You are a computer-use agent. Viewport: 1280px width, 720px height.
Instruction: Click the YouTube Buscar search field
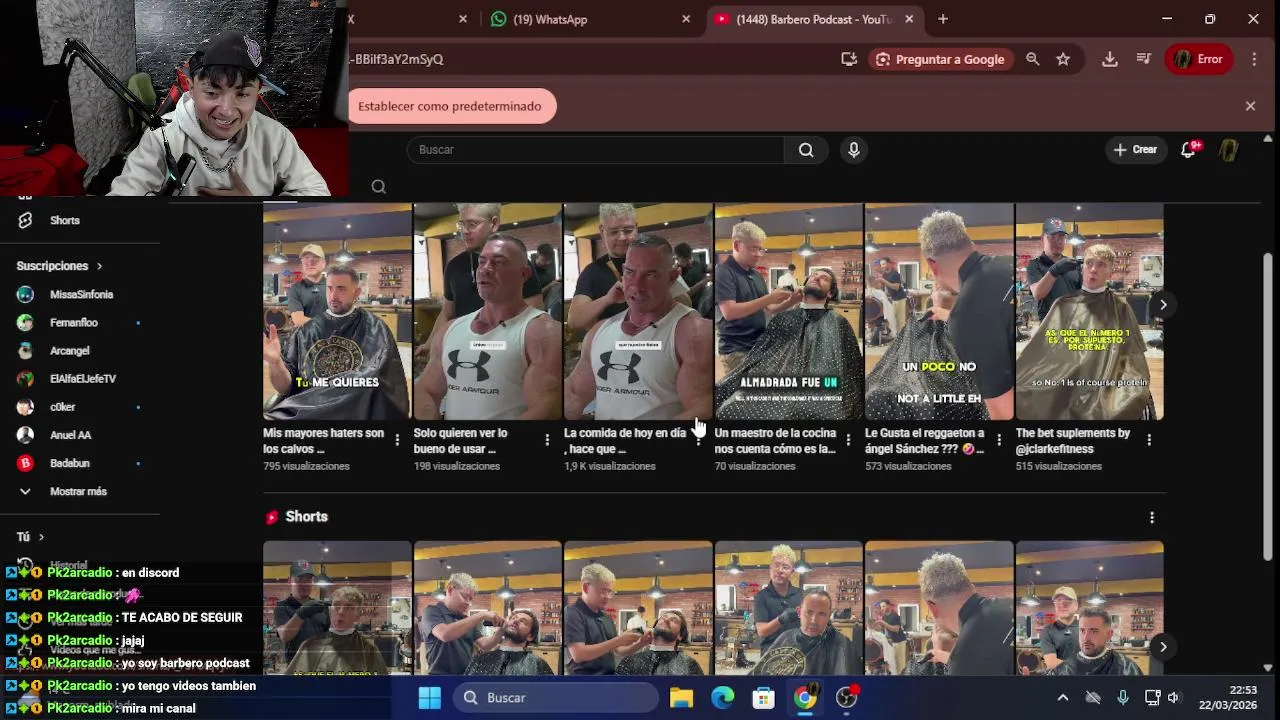(x=595, y=150)
